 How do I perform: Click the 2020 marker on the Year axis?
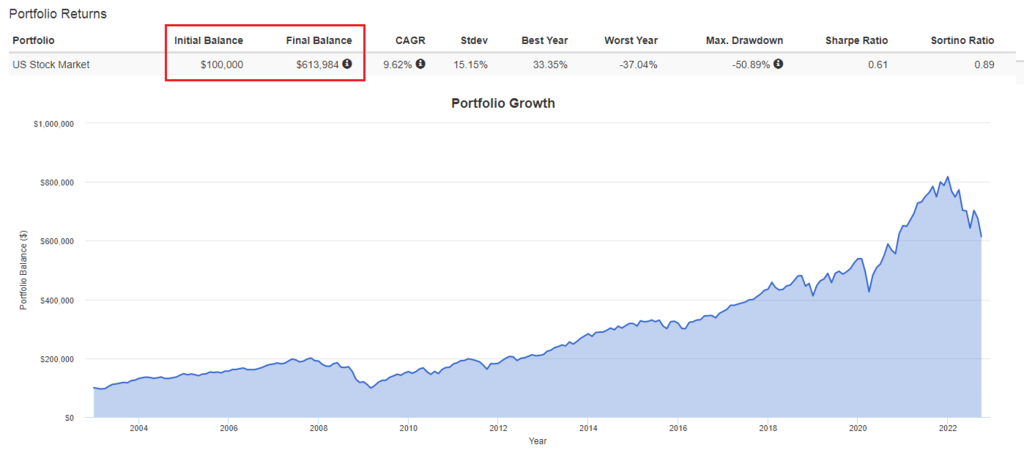[857, 429]
